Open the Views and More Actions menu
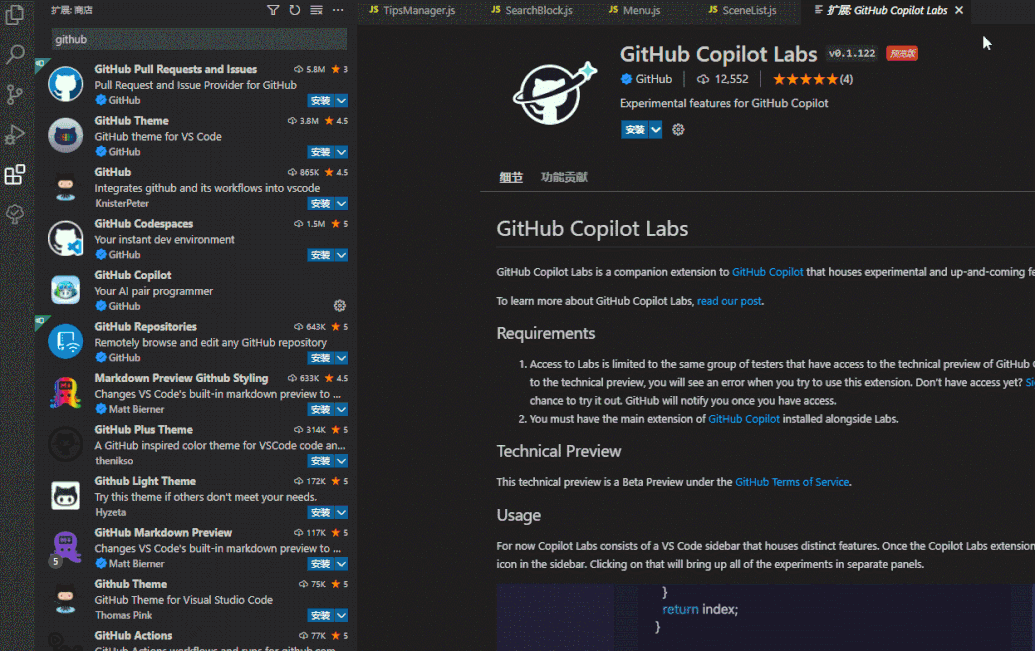 tap(338, 10)
